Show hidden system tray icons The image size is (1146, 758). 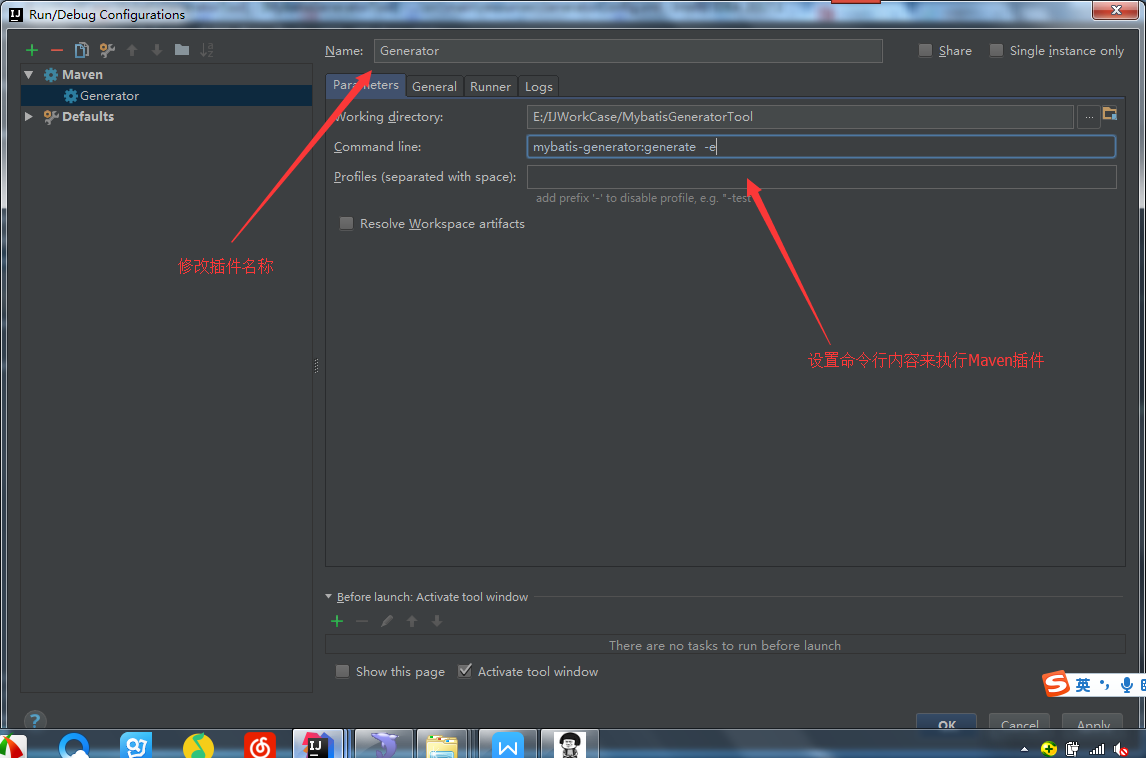[1024, 748]
